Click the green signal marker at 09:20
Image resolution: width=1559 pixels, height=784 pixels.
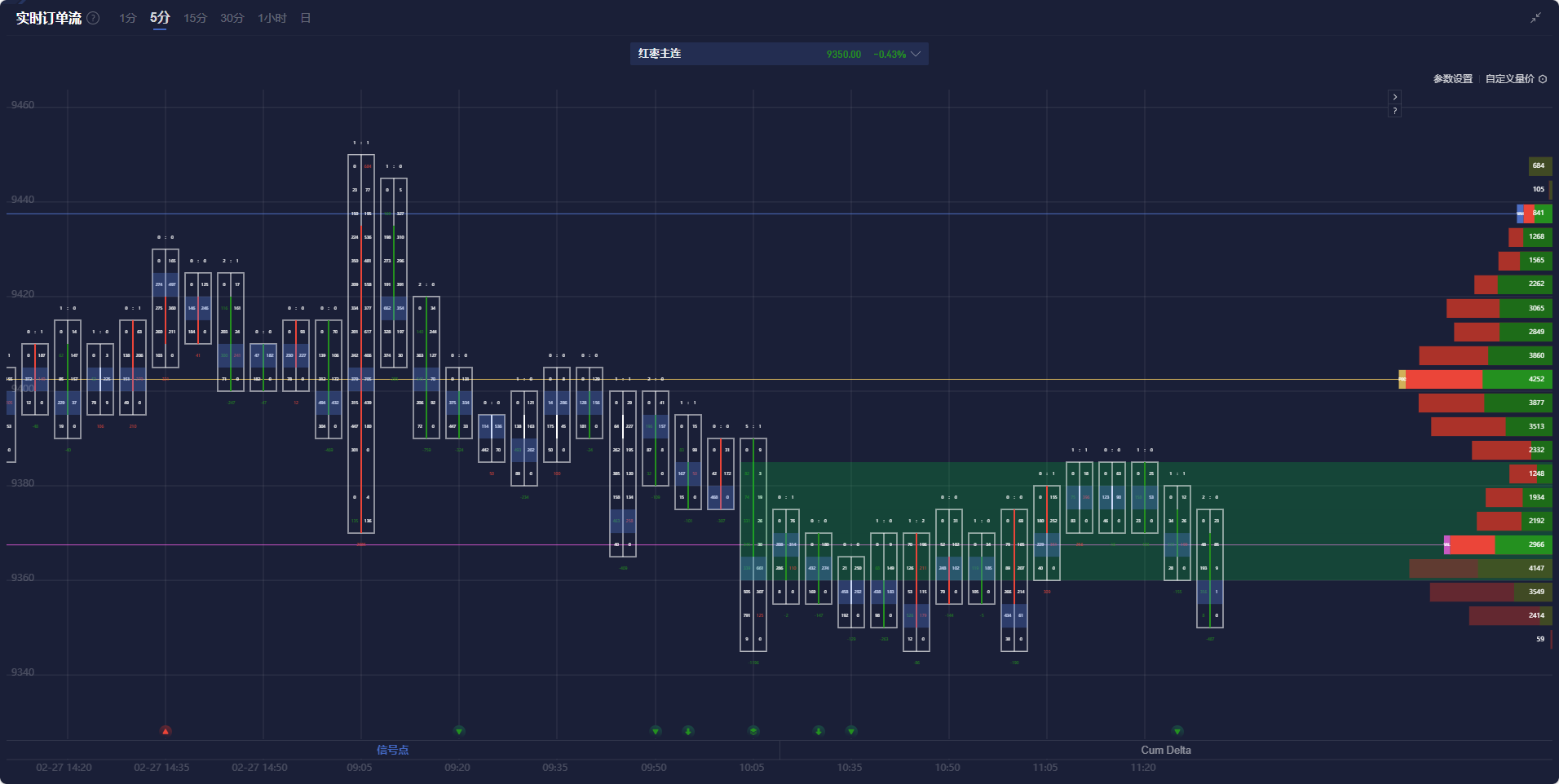(459, 731)
